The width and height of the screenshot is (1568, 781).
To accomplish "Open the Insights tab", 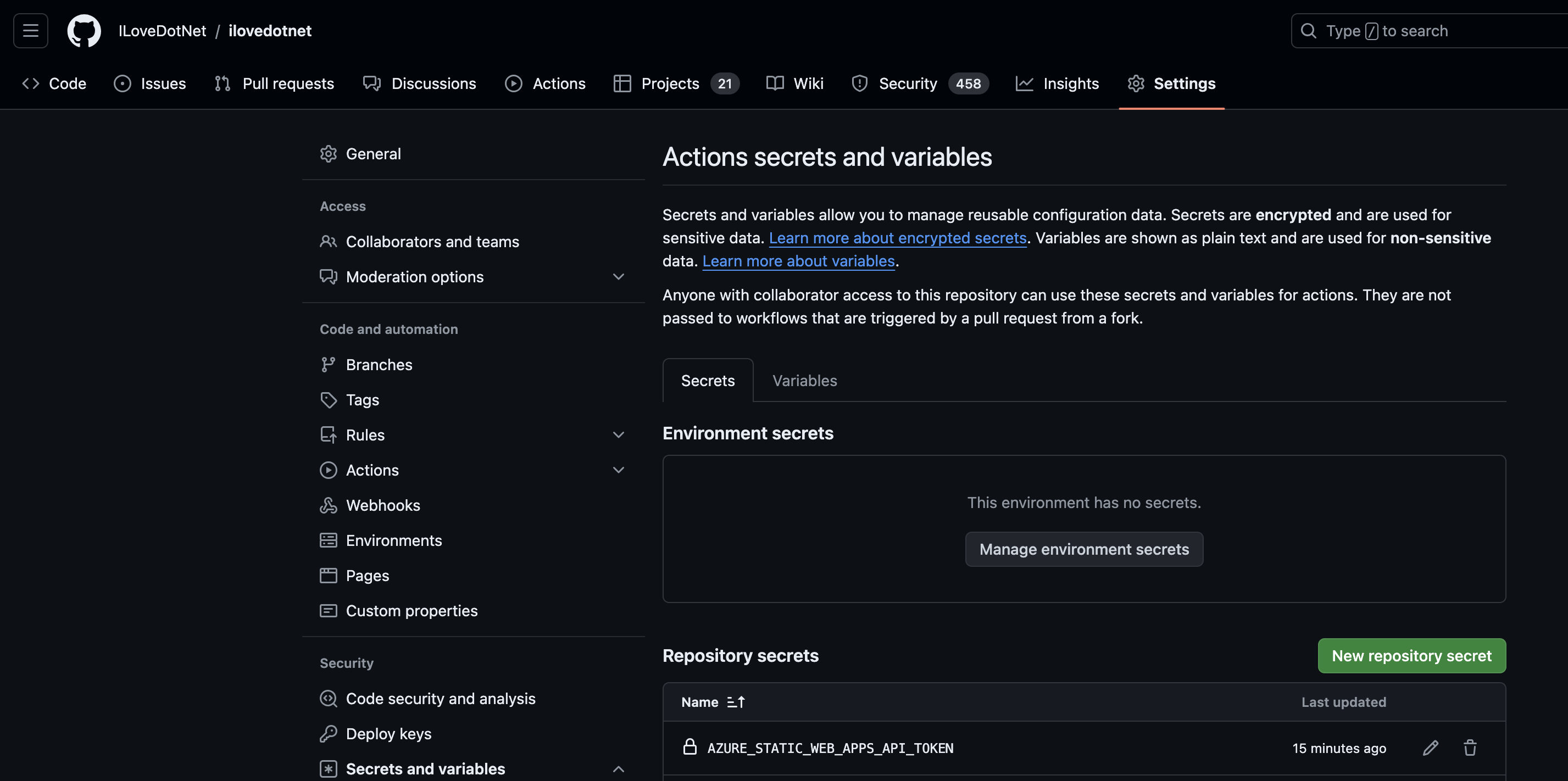I will [x=1057, y=83].
